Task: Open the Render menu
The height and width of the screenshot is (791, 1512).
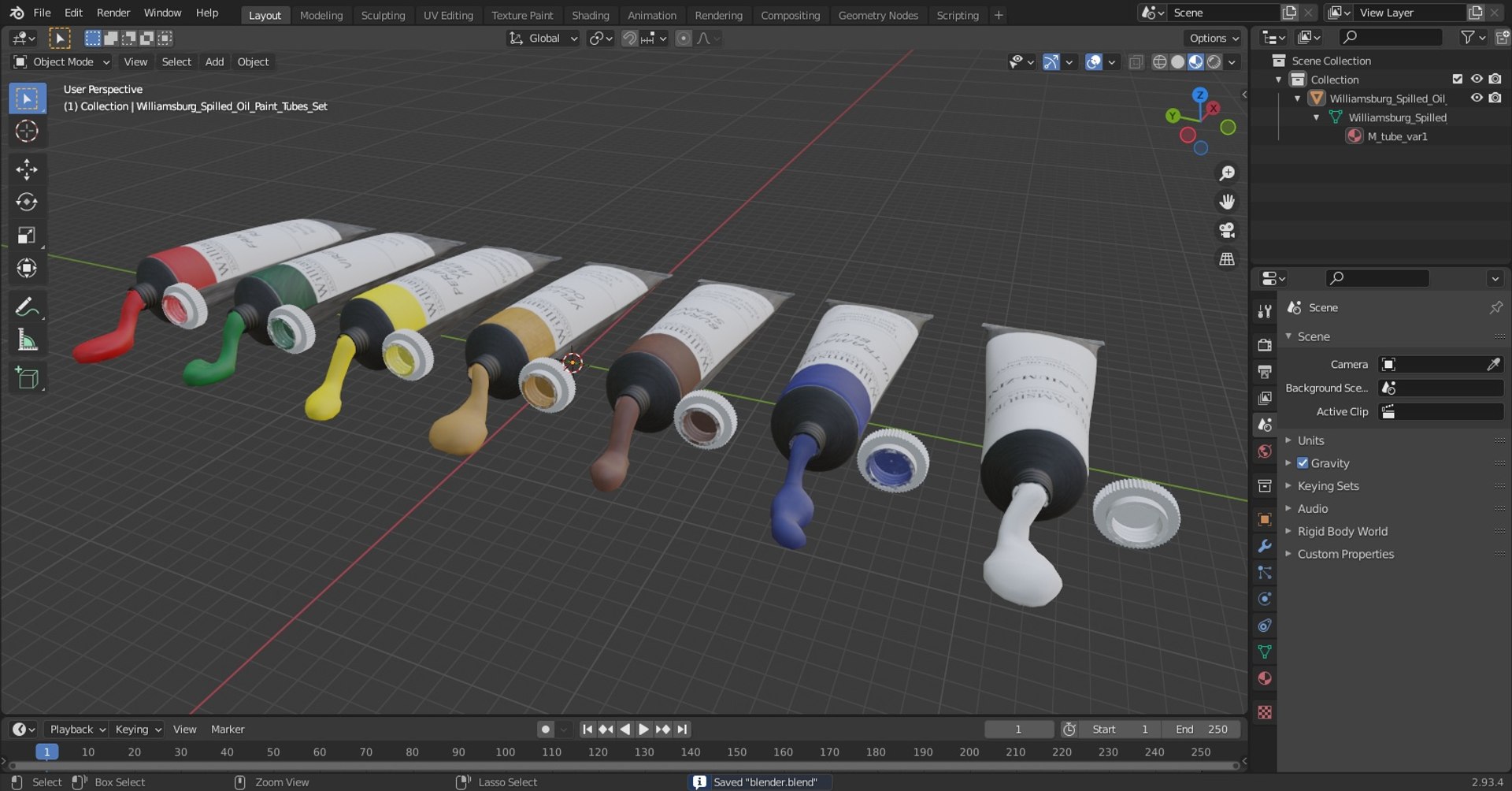Action: 113,13
